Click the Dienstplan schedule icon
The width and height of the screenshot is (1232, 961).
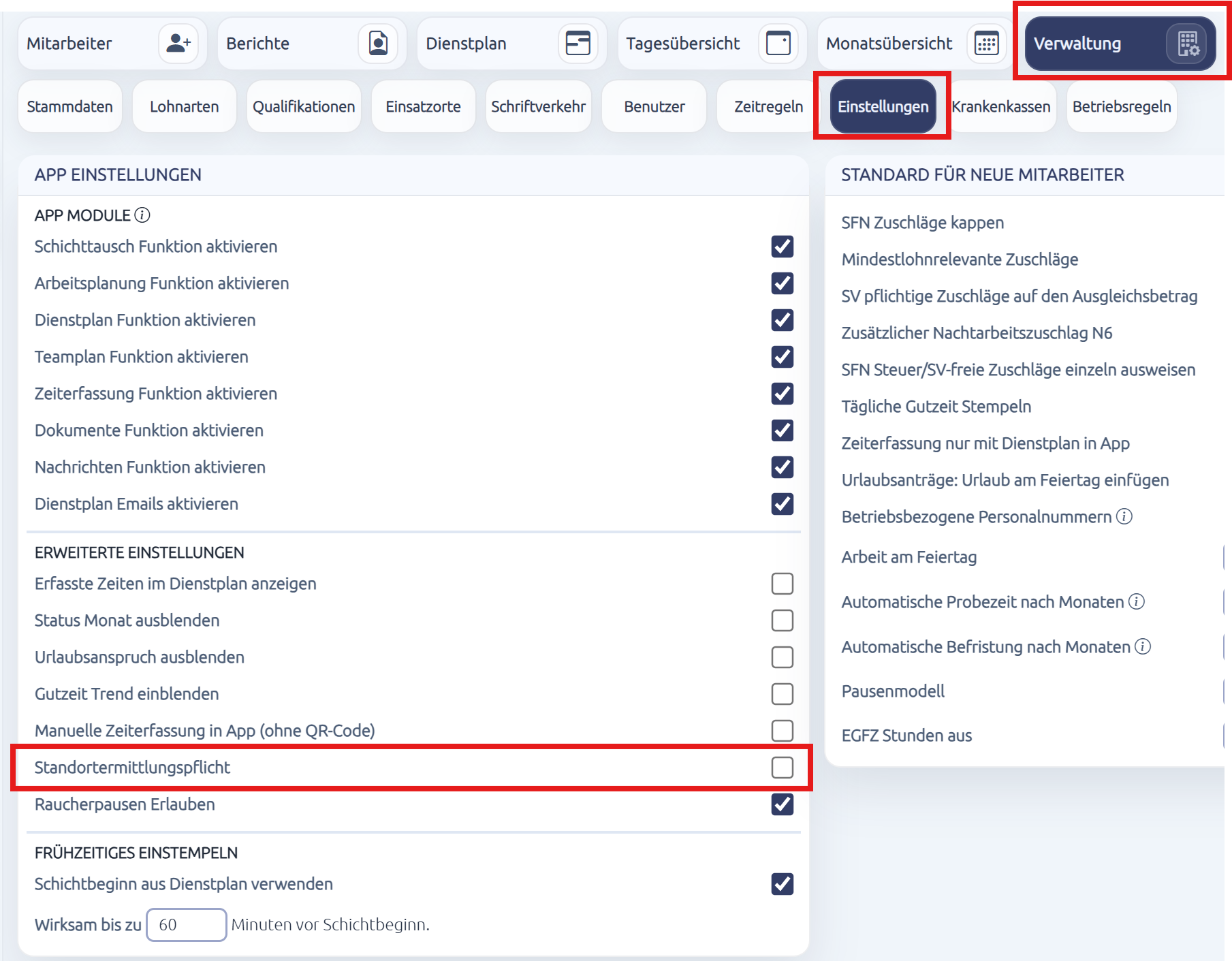[578, 44]
